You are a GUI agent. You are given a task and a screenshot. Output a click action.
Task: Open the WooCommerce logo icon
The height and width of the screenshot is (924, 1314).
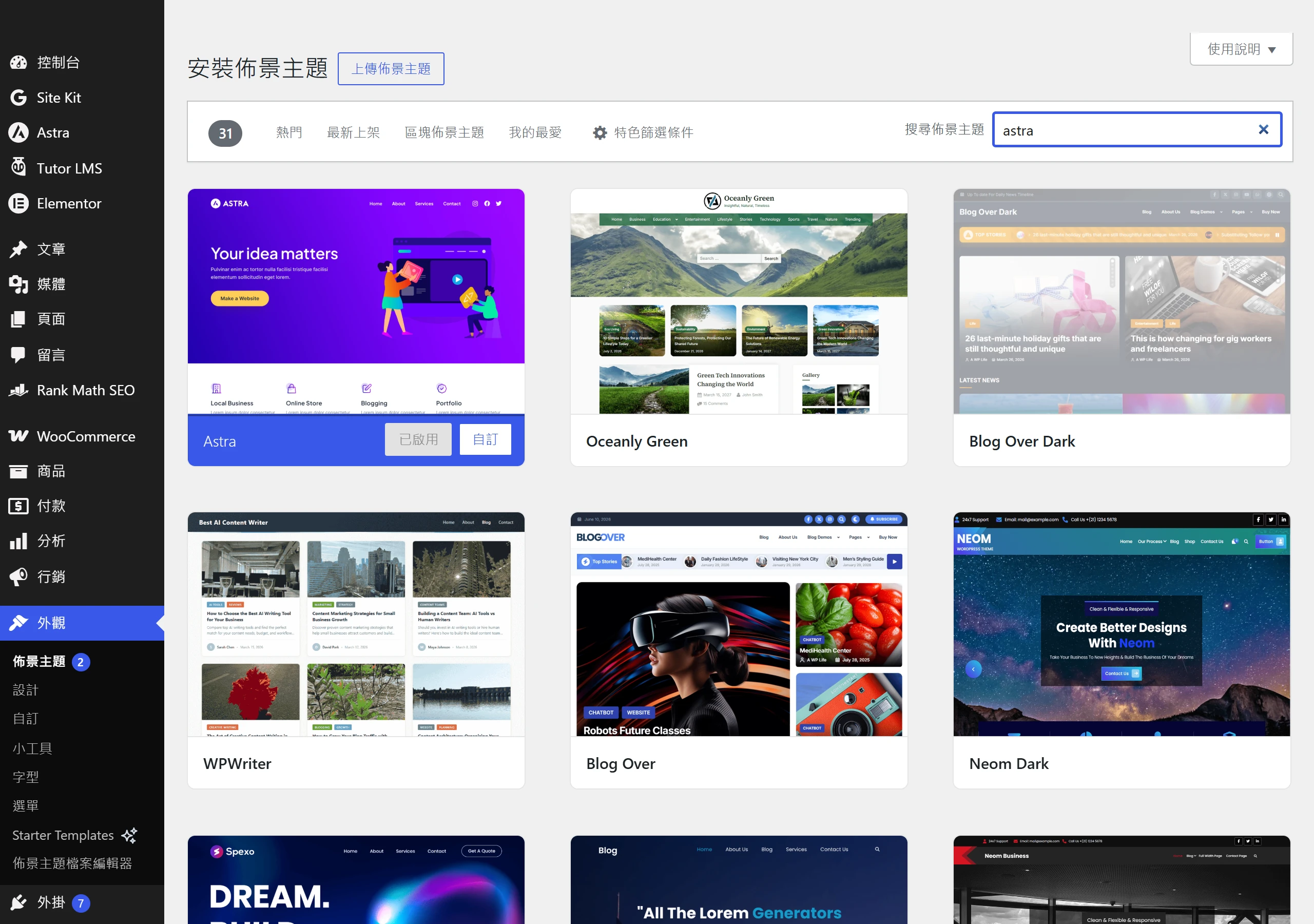(18, 436)
